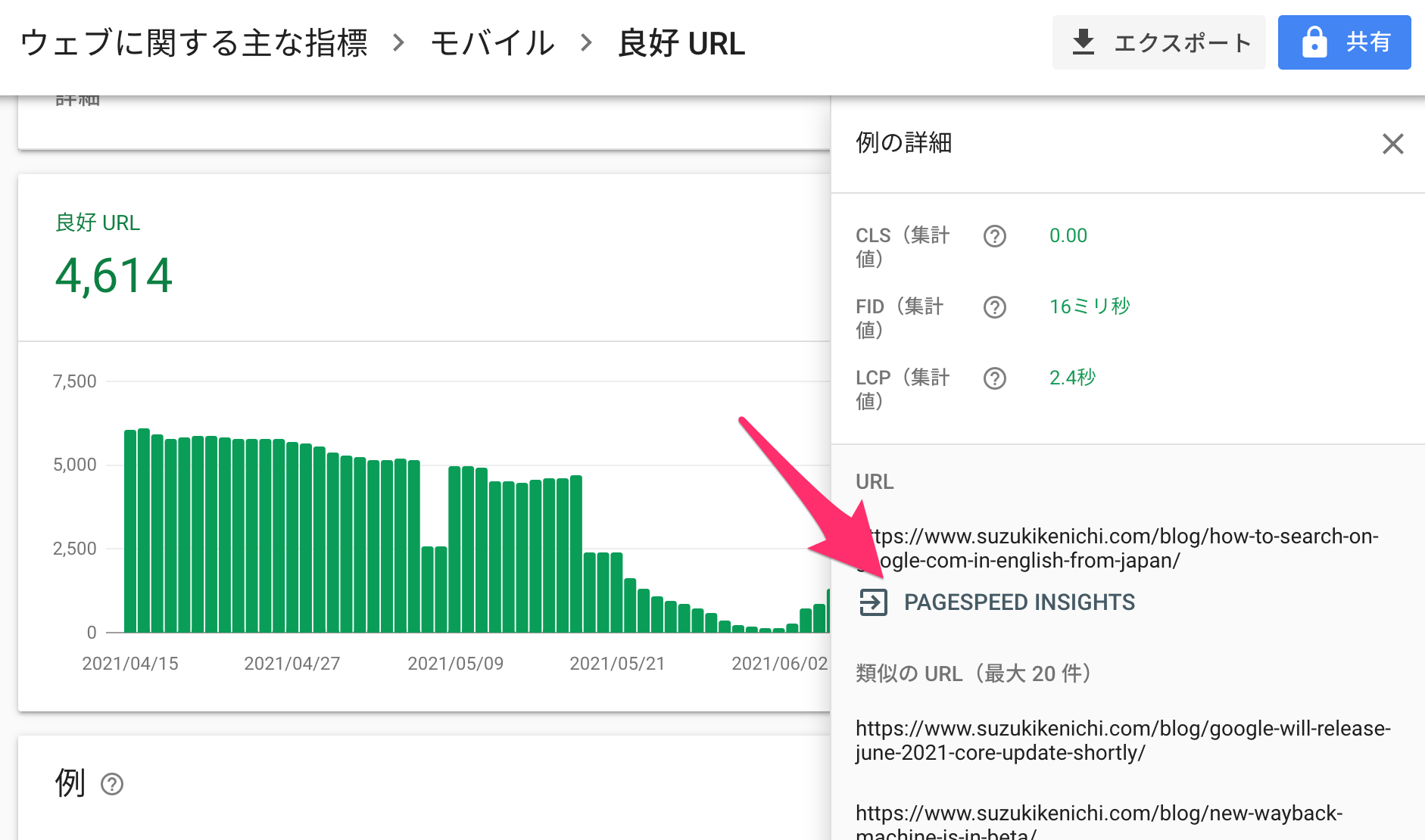The height and width of the screenshot is (840, 1425).
Task: Click the 2021/04/27 chart date label
Action: tap(292, 664)
